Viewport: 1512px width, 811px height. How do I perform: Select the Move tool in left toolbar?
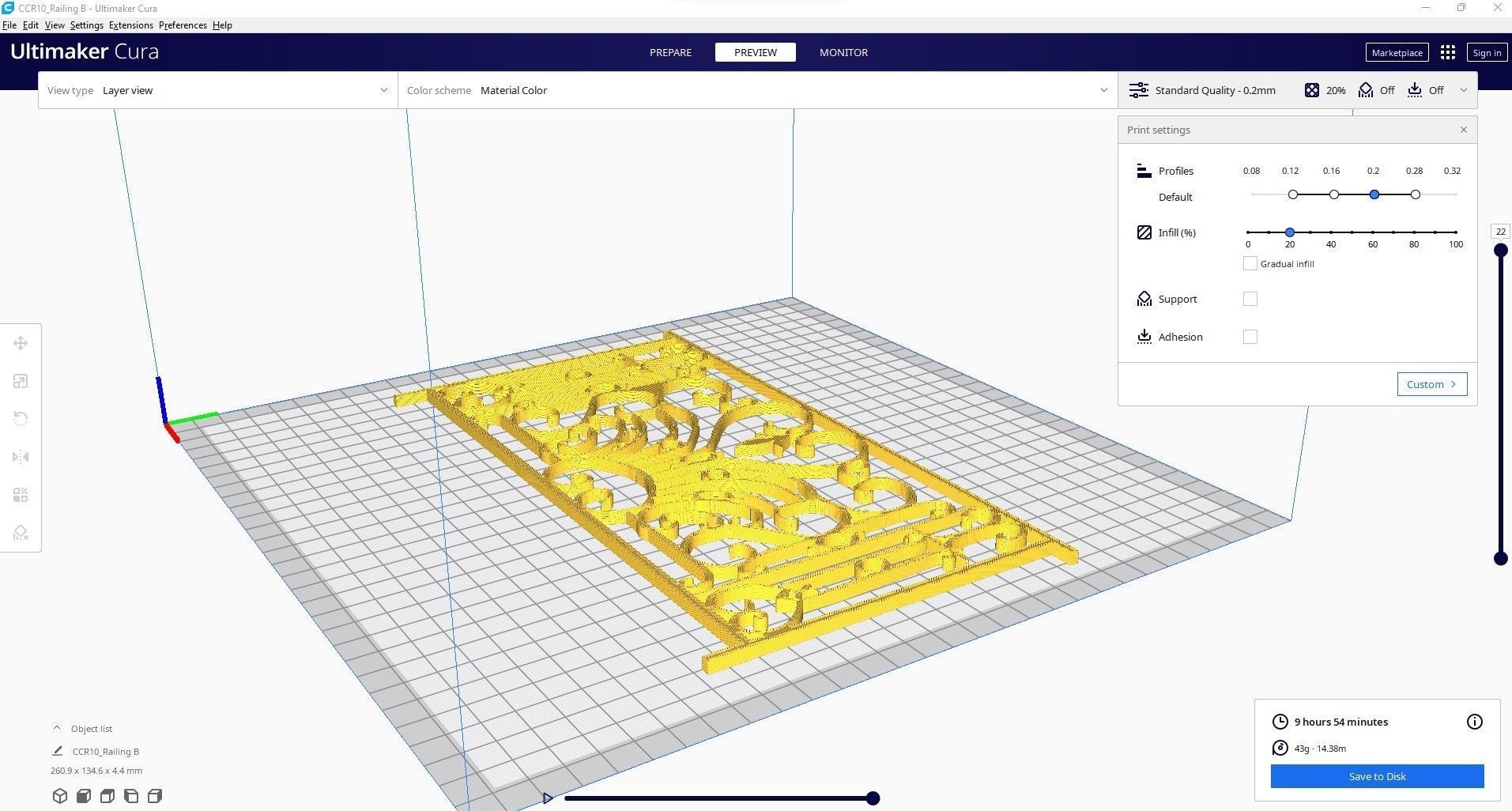21,343
